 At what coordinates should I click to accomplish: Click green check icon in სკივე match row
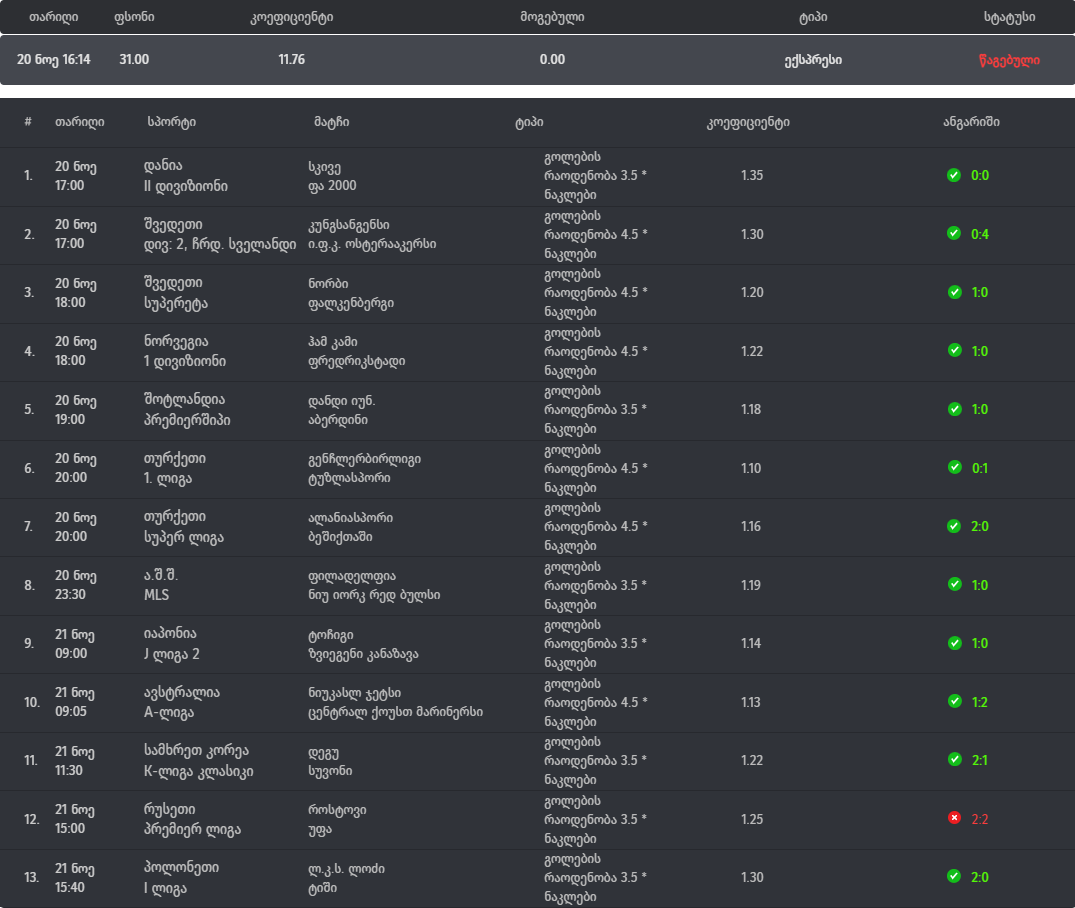954,175
